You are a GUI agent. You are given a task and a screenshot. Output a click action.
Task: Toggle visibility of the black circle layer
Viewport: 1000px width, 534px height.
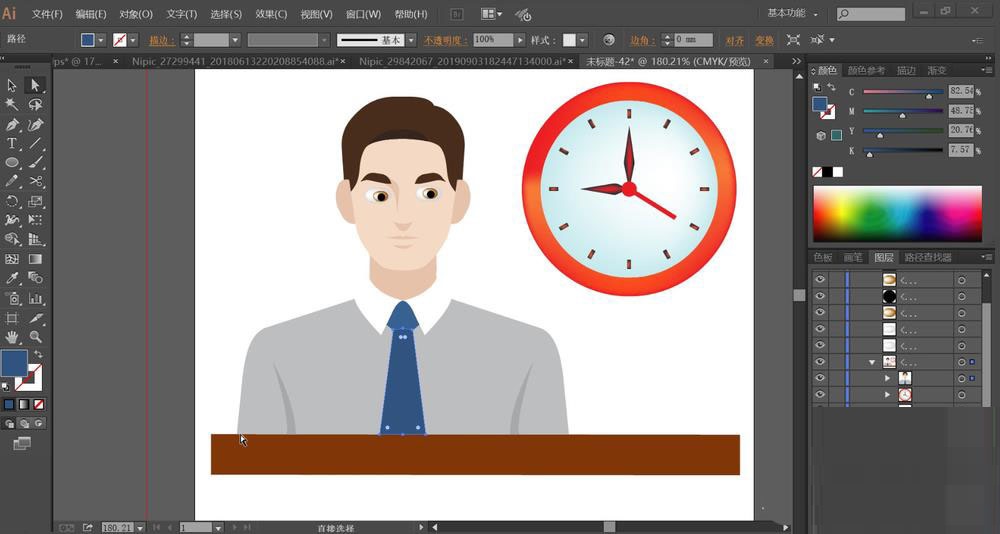coord(820,297)
